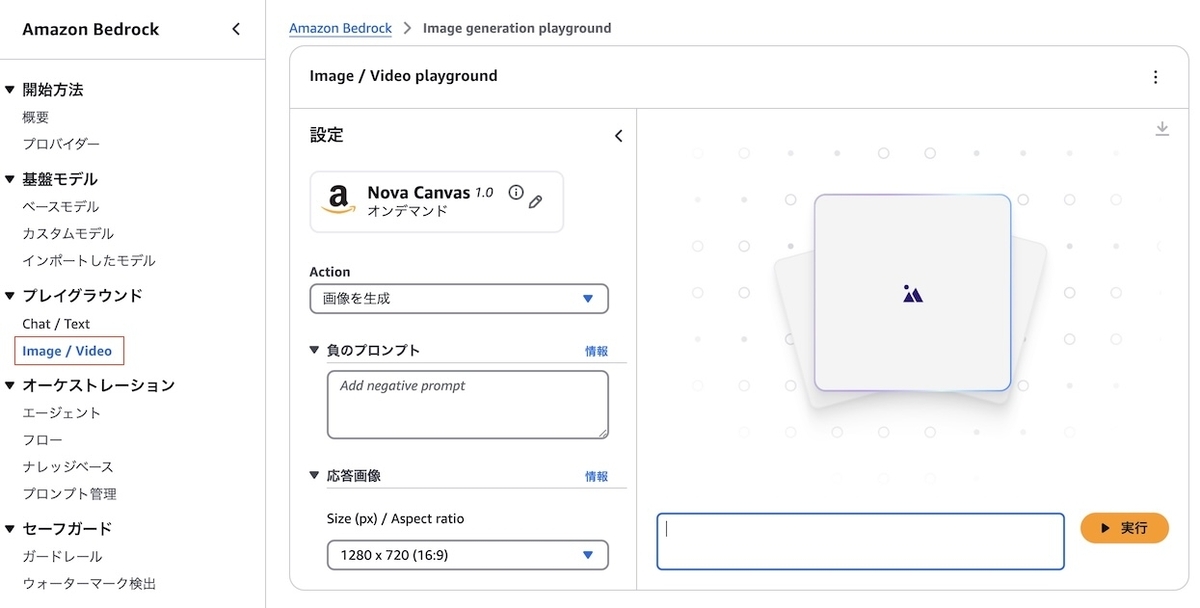The height and width of the screenshot is (608, 1200).
Task: Open プロバイダー in the sidebar
Action: tap(61, 144)
